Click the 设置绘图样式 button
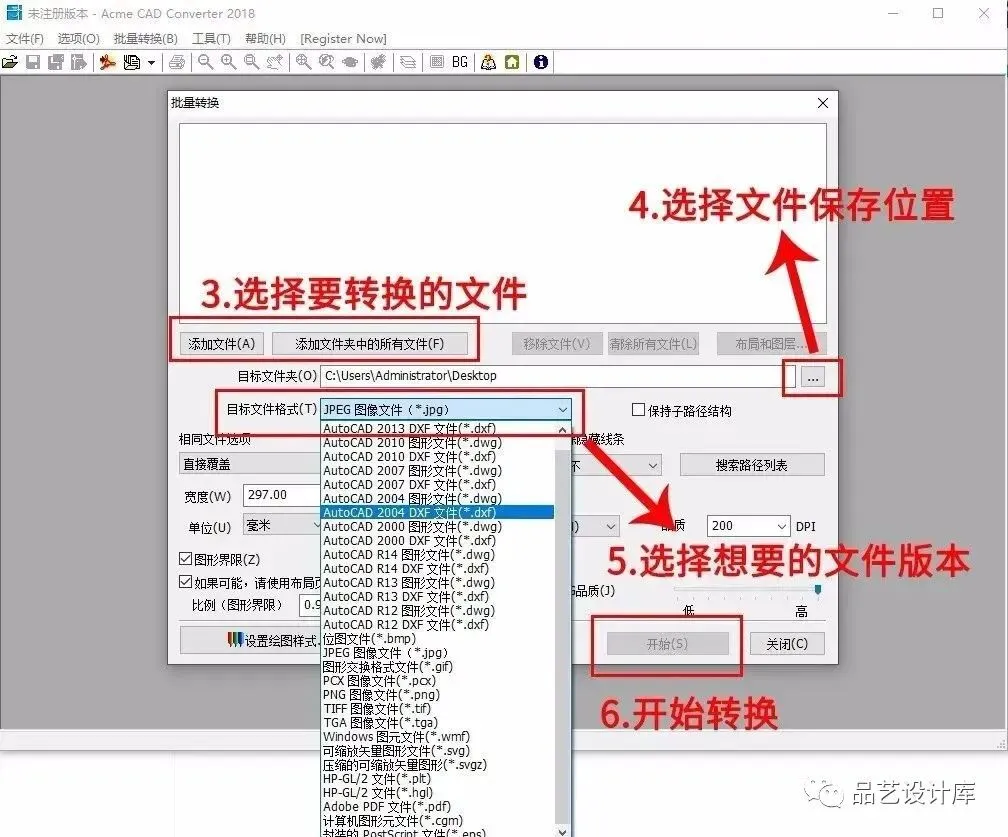This screenshot has height=837, width=1008. tap(251, 640)
